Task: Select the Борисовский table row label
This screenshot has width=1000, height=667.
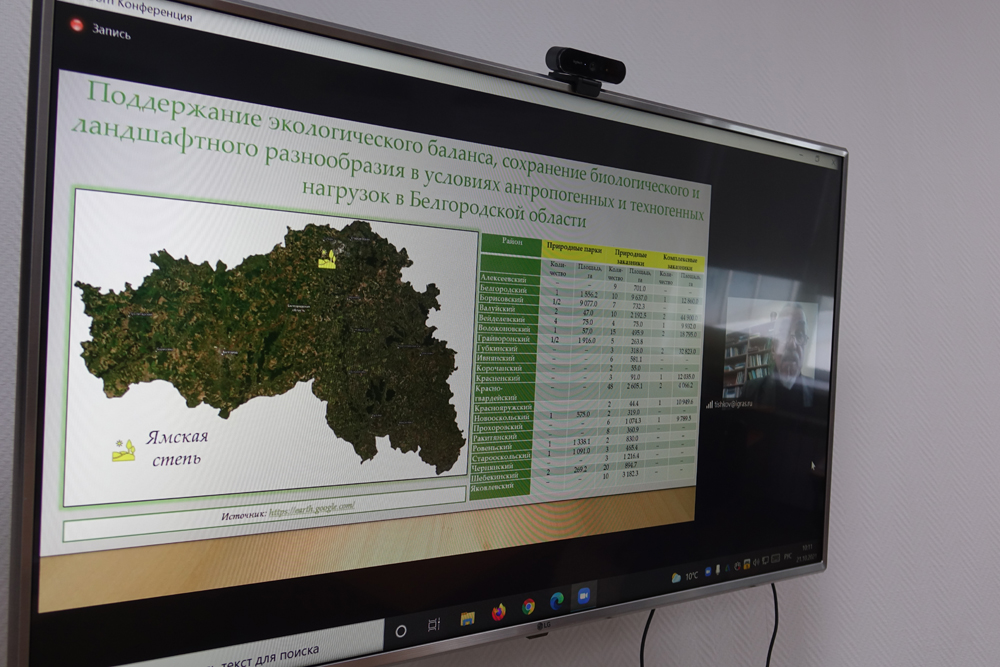Action: (501, 298)
